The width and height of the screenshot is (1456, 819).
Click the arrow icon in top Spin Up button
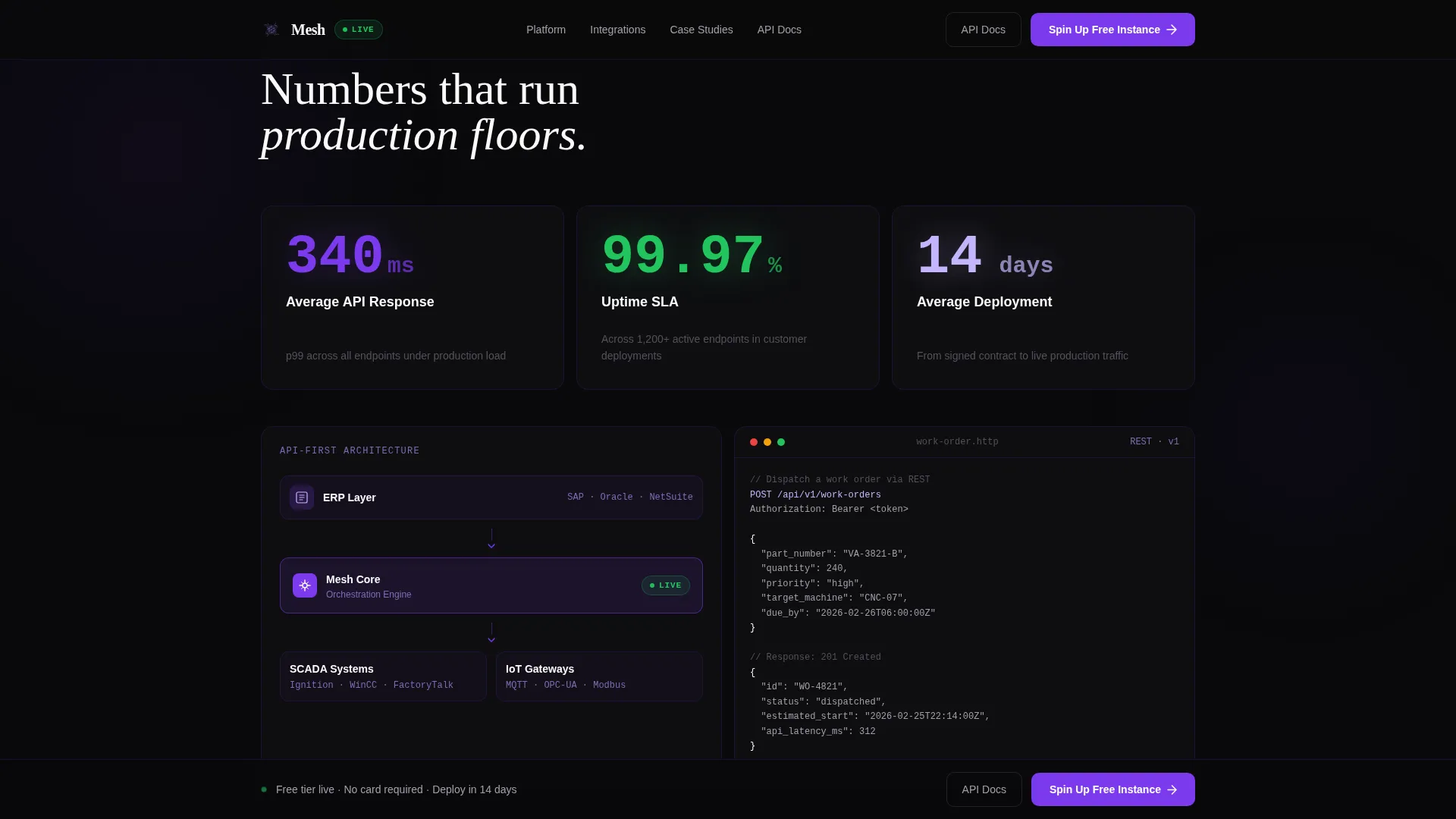click(1172, 30)
